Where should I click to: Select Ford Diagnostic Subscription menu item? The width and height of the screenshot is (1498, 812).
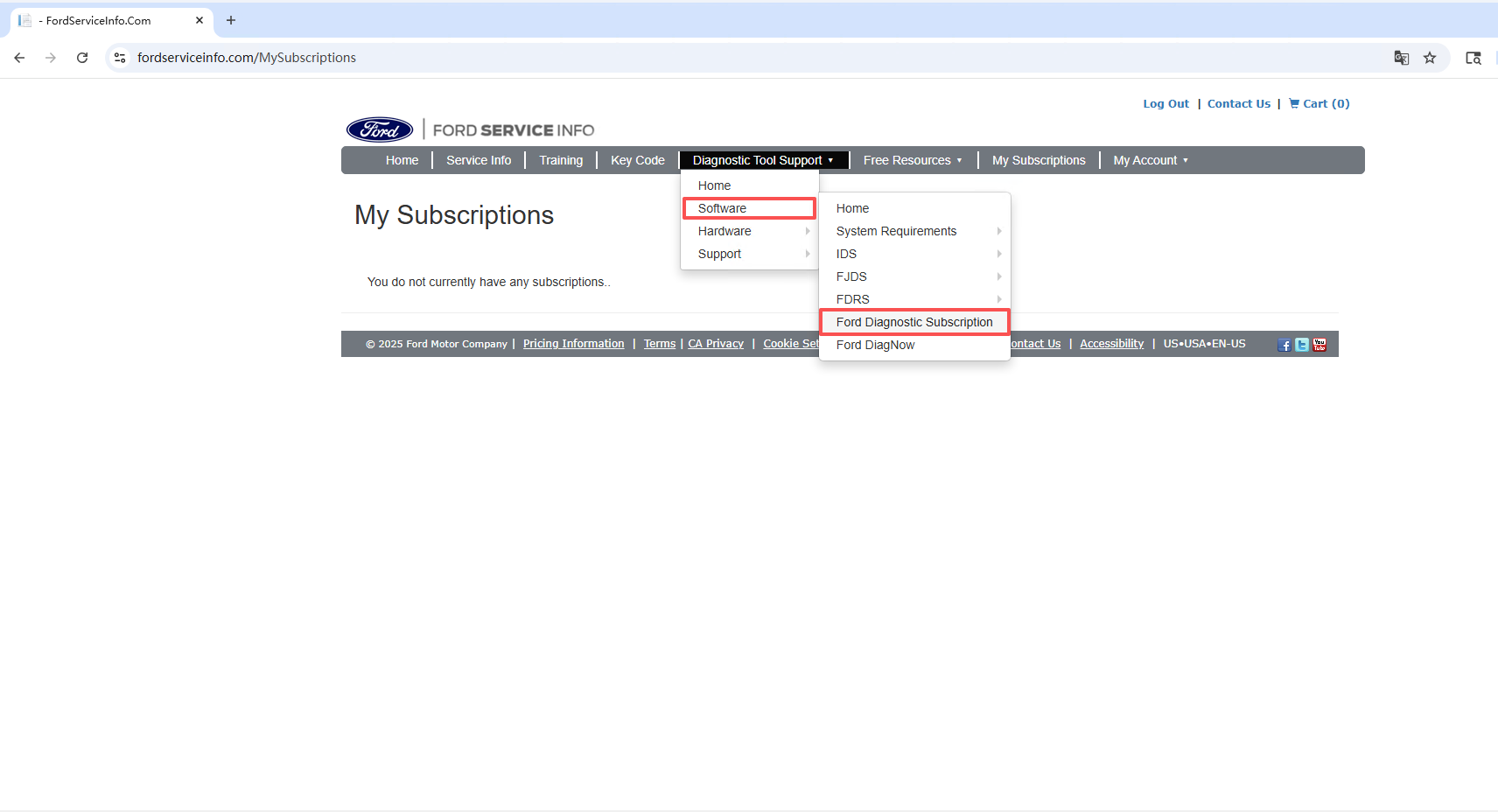click(x=914, y=322)
